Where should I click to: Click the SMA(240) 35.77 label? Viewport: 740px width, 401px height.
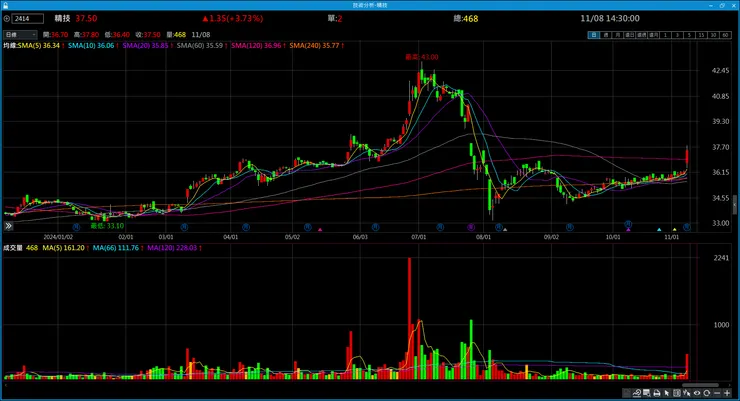click(314, 45)
